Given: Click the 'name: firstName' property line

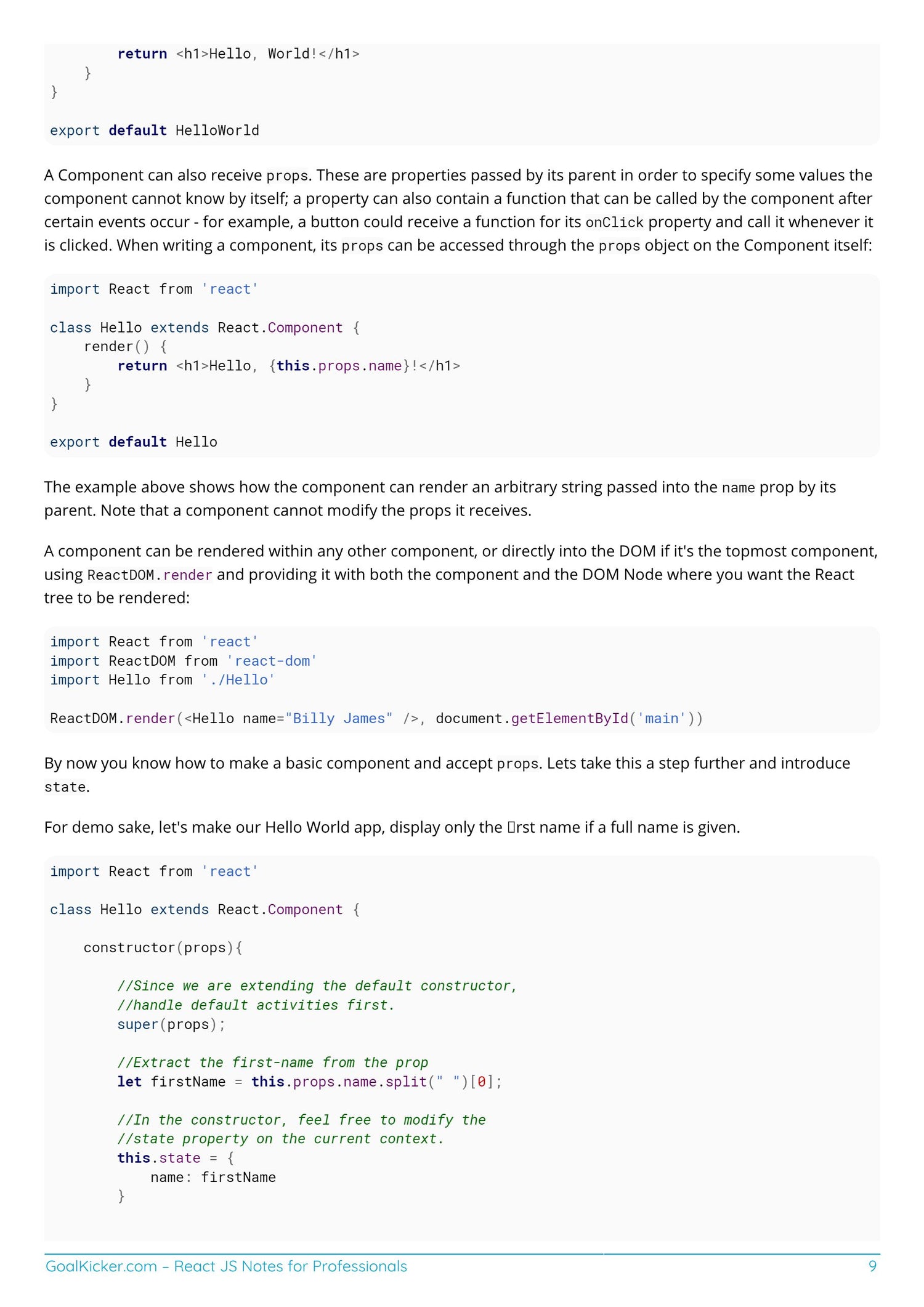Looking at the screenshot, I should 213,1177.
